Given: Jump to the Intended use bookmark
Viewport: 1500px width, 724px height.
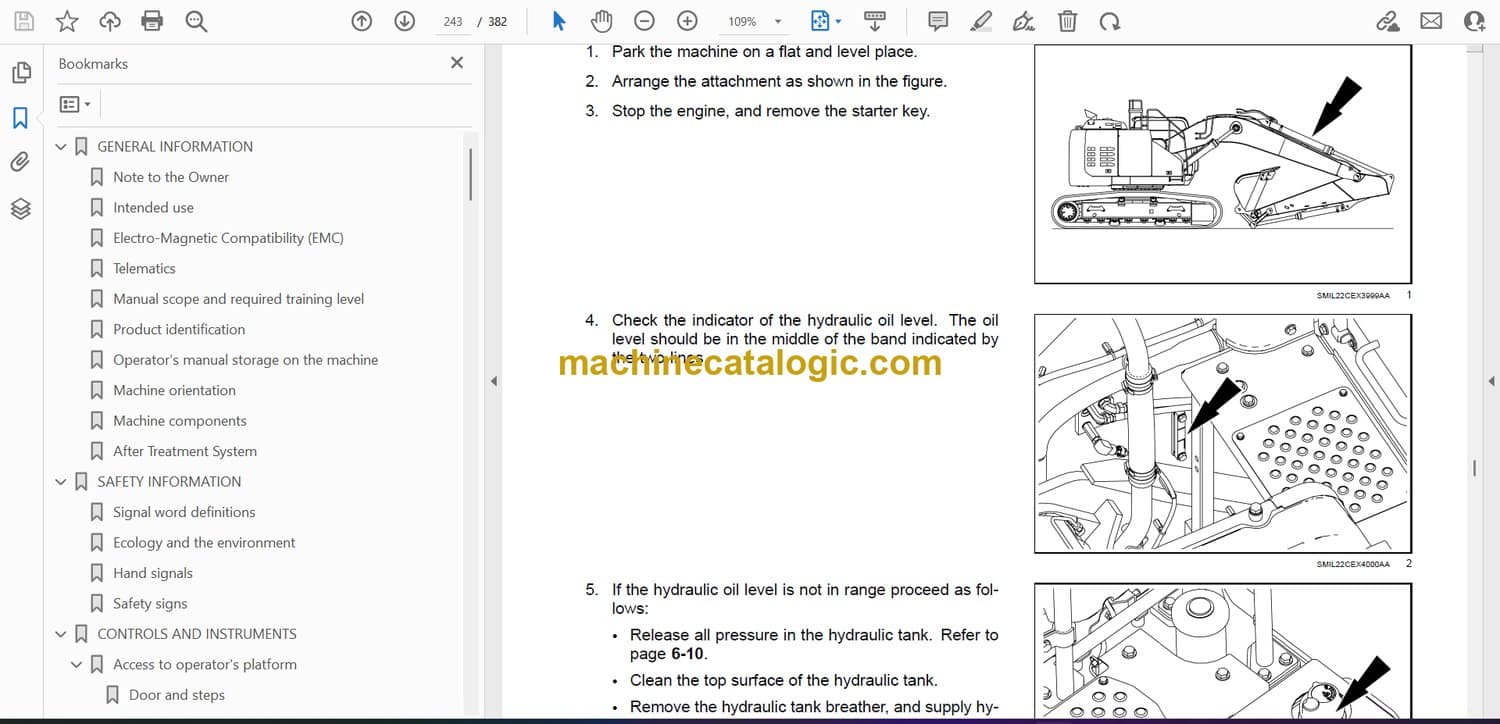Looking at the screenshot, I should pos(153,207).
